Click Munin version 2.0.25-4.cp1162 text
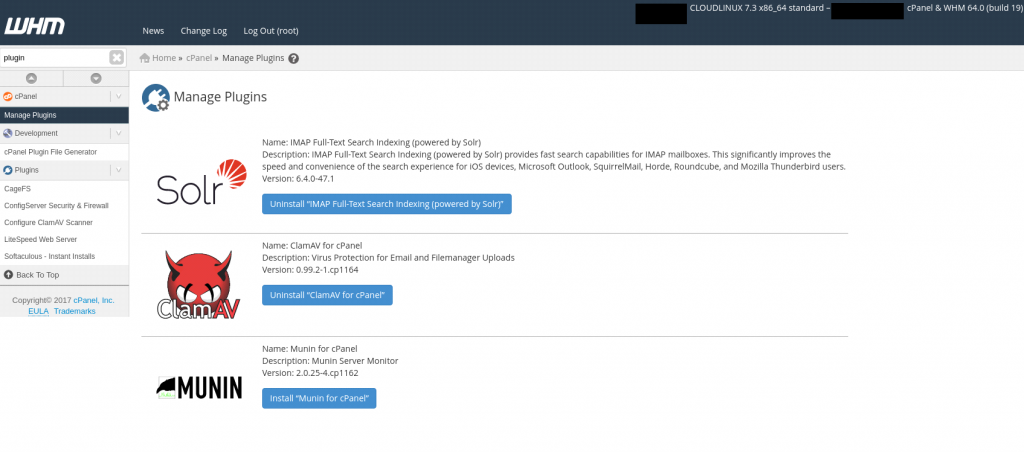 click(310, 373)
